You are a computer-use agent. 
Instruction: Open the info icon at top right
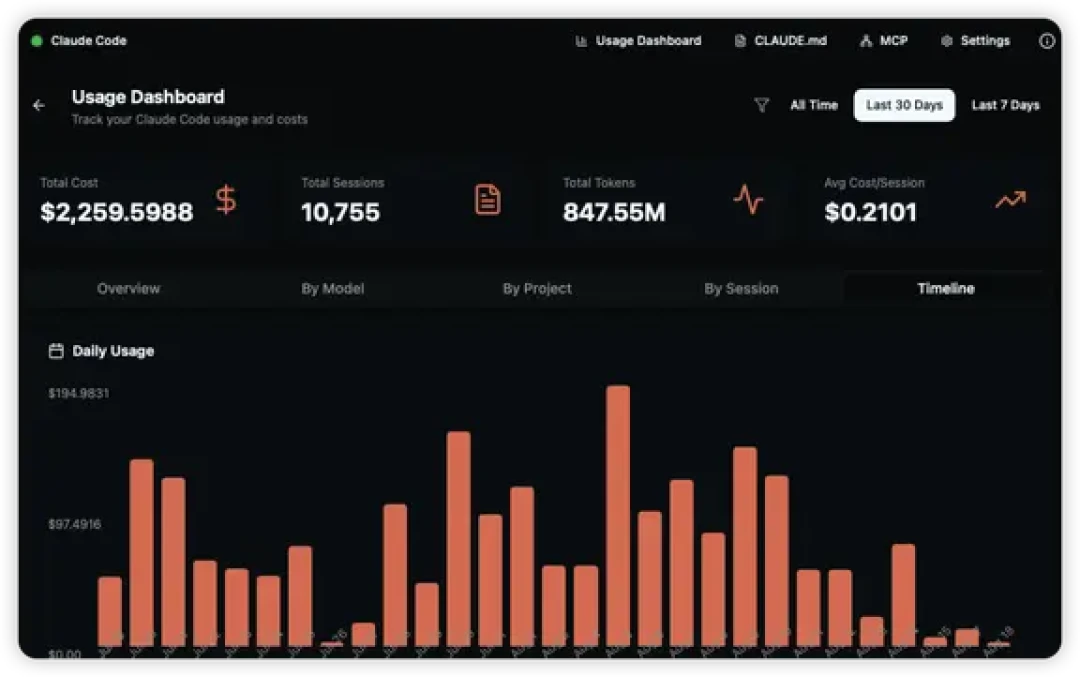(x=1046, y=41)
